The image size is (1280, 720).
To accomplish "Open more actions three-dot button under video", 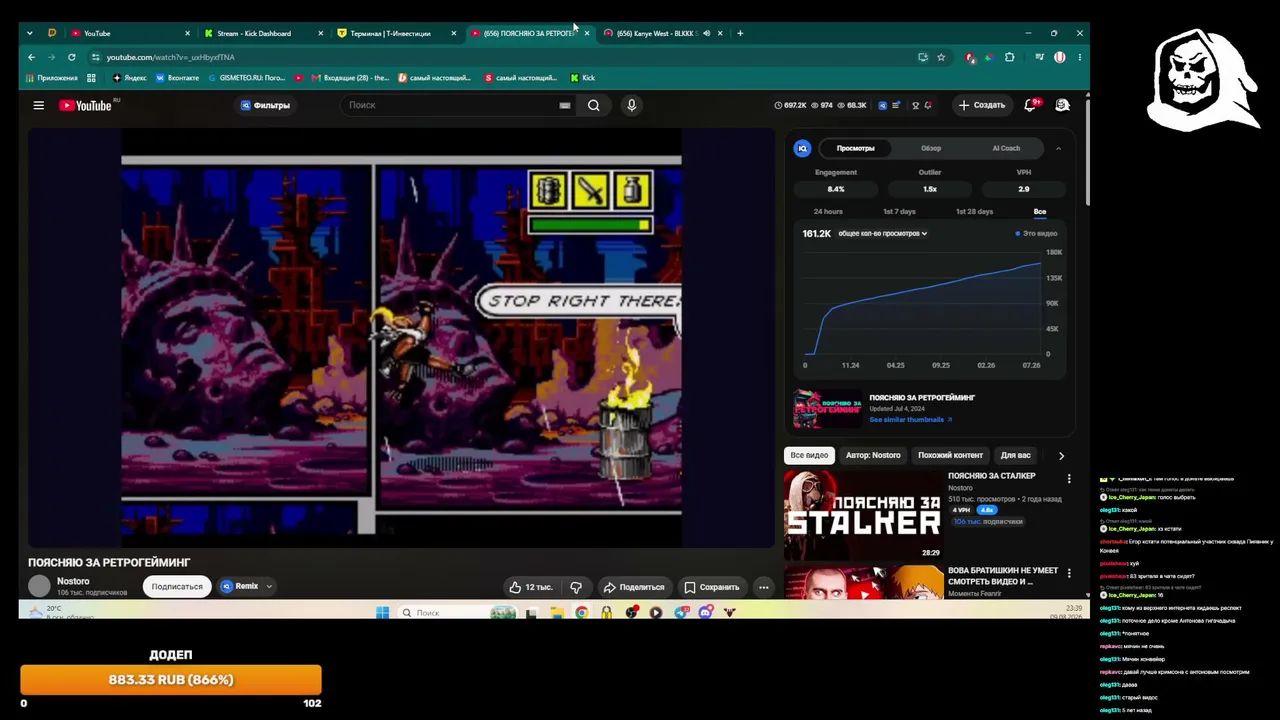I will 763,587.
